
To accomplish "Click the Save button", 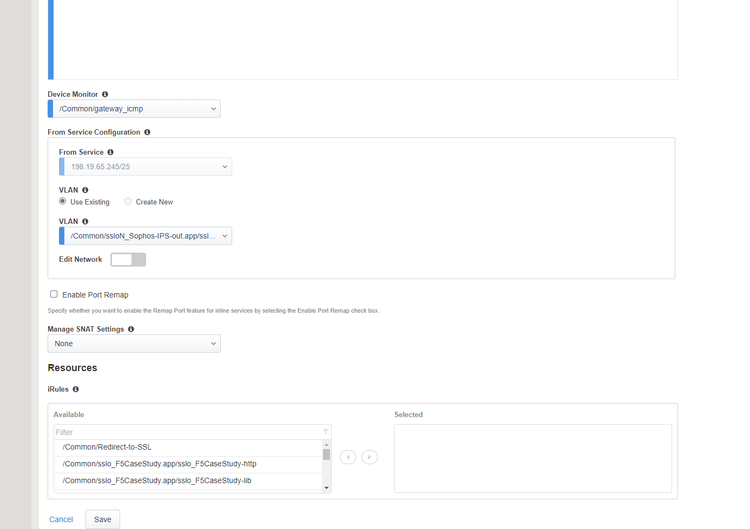I will click(103, 519).
